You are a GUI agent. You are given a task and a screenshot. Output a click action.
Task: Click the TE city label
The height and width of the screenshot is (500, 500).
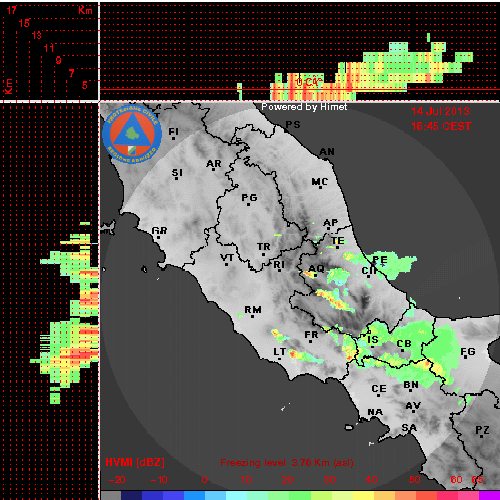[338, 241]
